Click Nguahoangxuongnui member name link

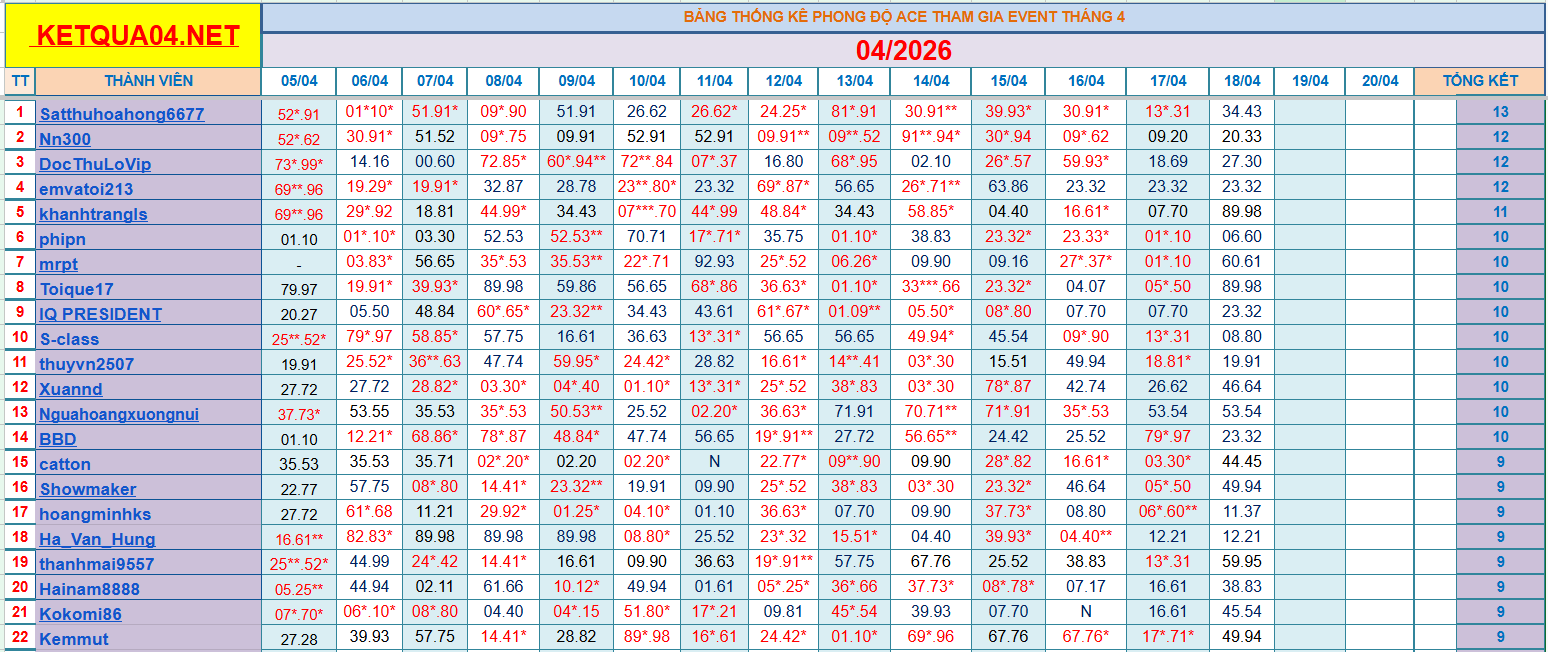coord(119,414)
